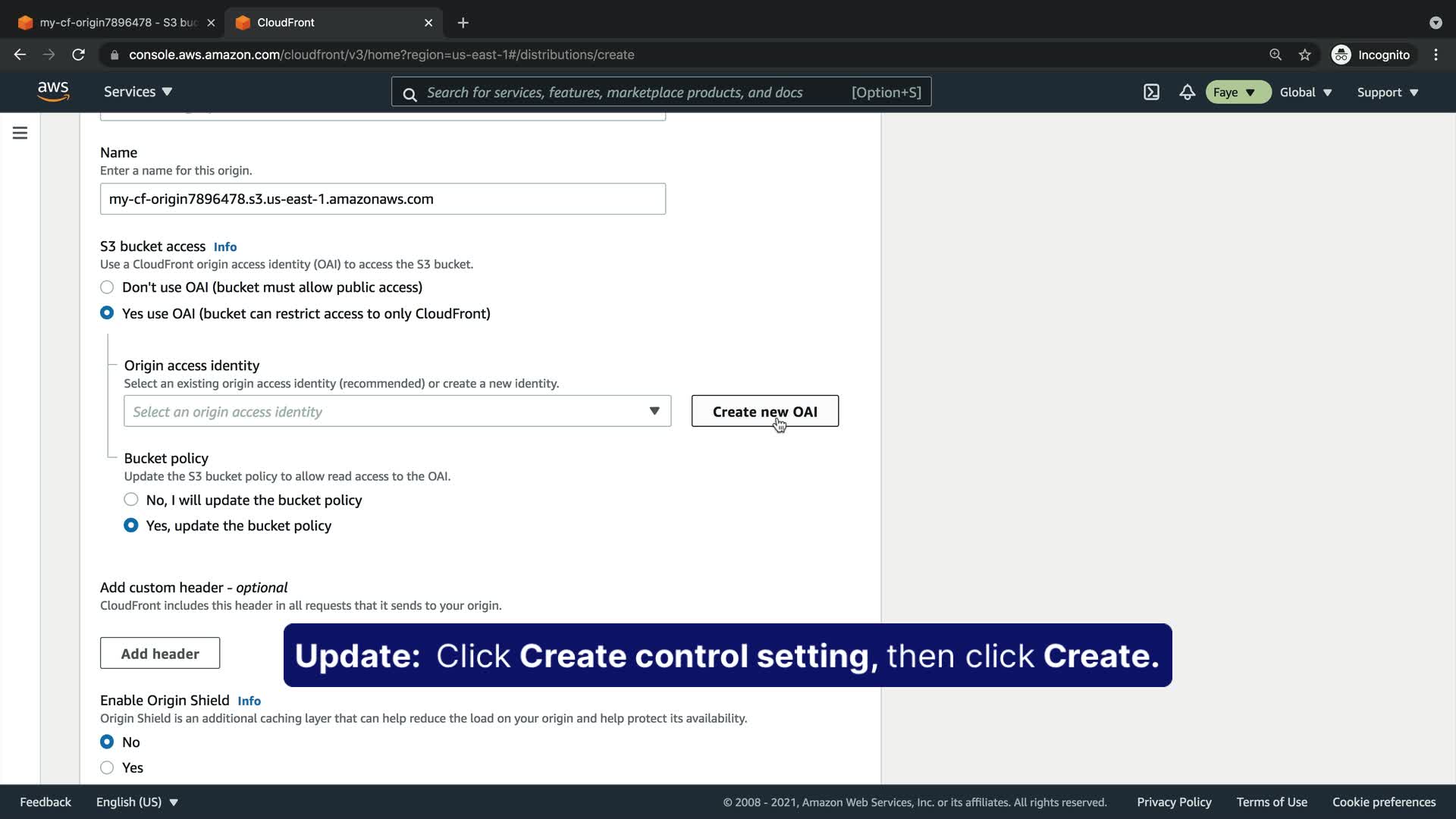Screen dimensions: 1456x819
Task: Click the Add header button
Action: (160, 654)
